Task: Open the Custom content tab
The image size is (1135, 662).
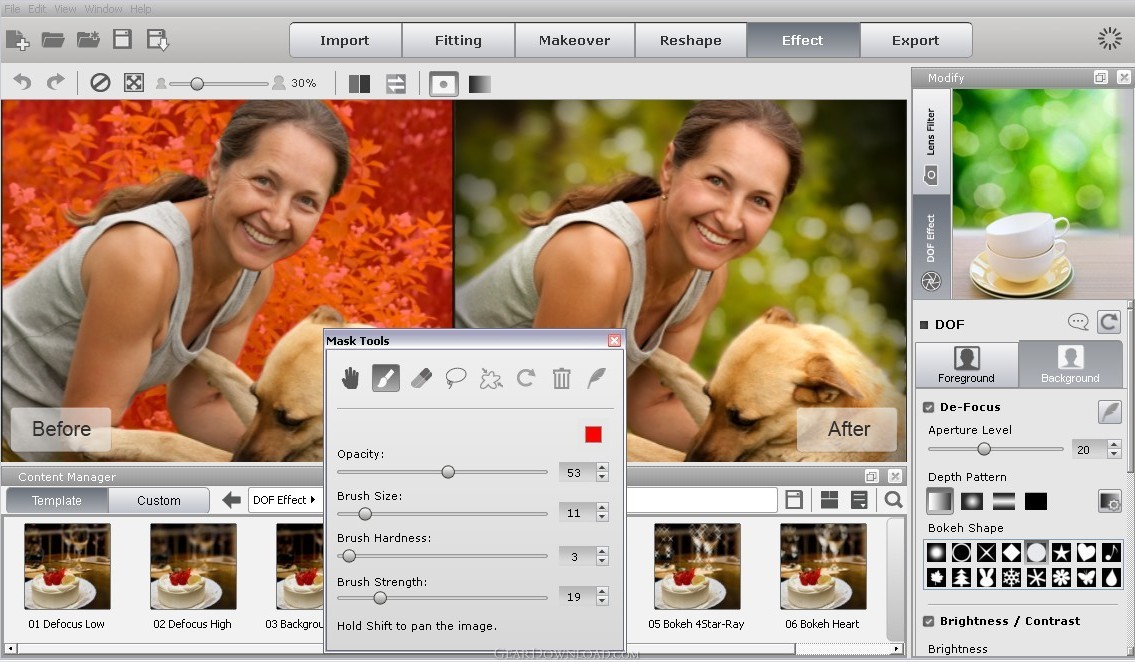Action: 159,500
